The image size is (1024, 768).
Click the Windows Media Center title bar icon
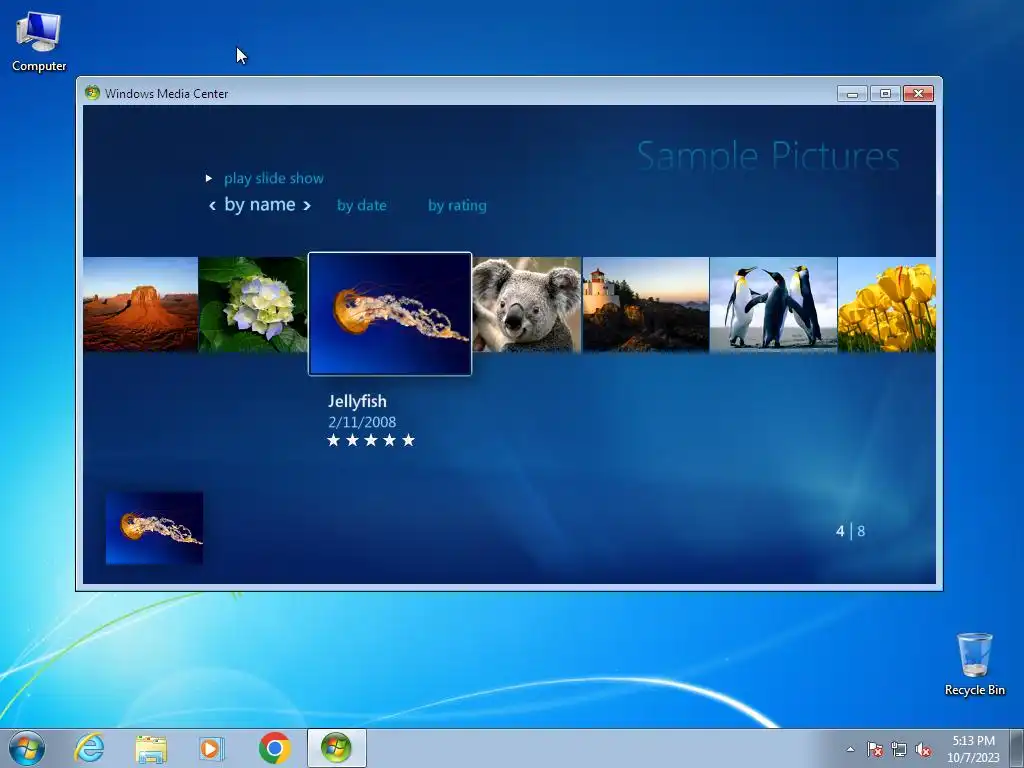click(x=92, y=93)
